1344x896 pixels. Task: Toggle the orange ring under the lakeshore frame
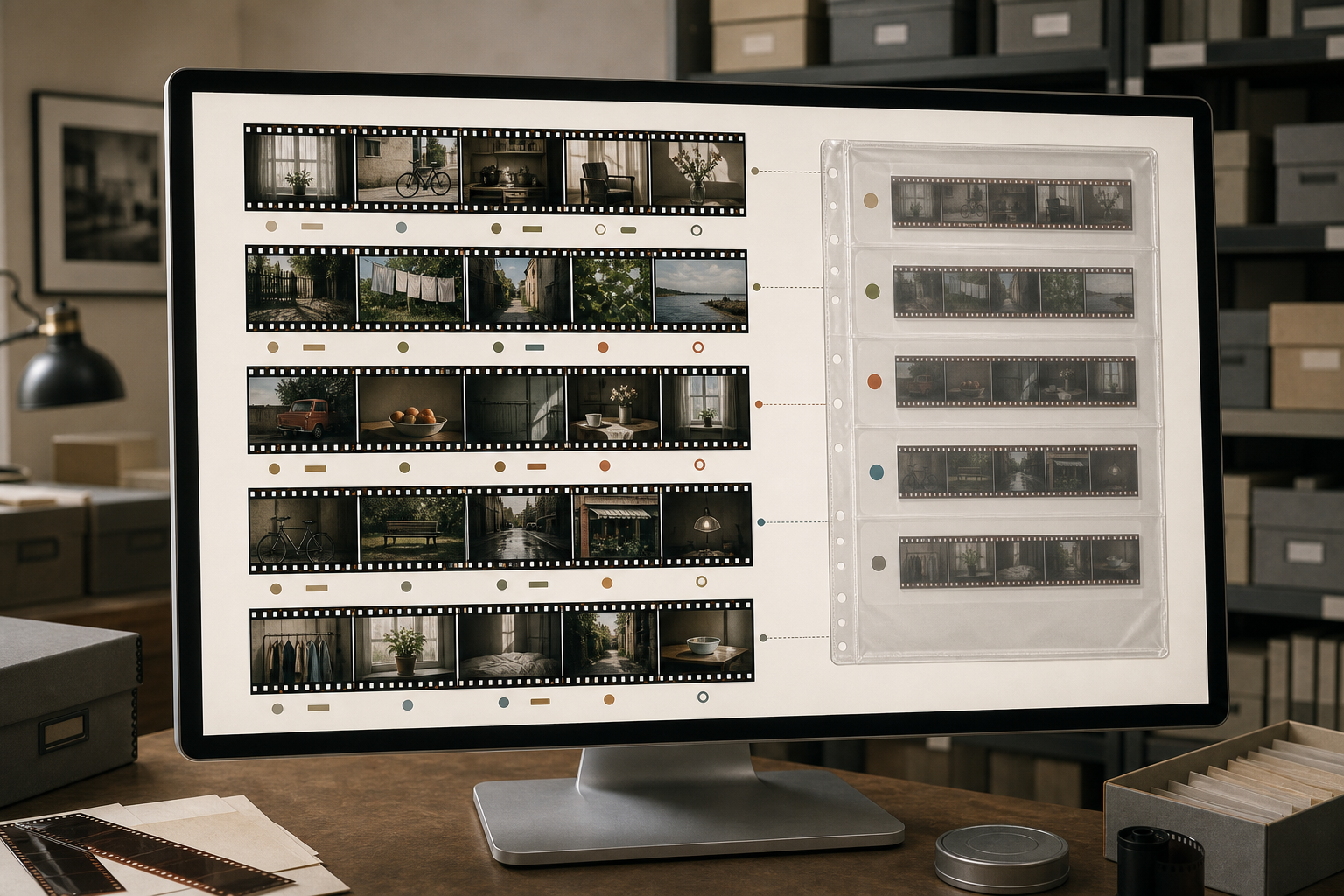pos(698,347)
